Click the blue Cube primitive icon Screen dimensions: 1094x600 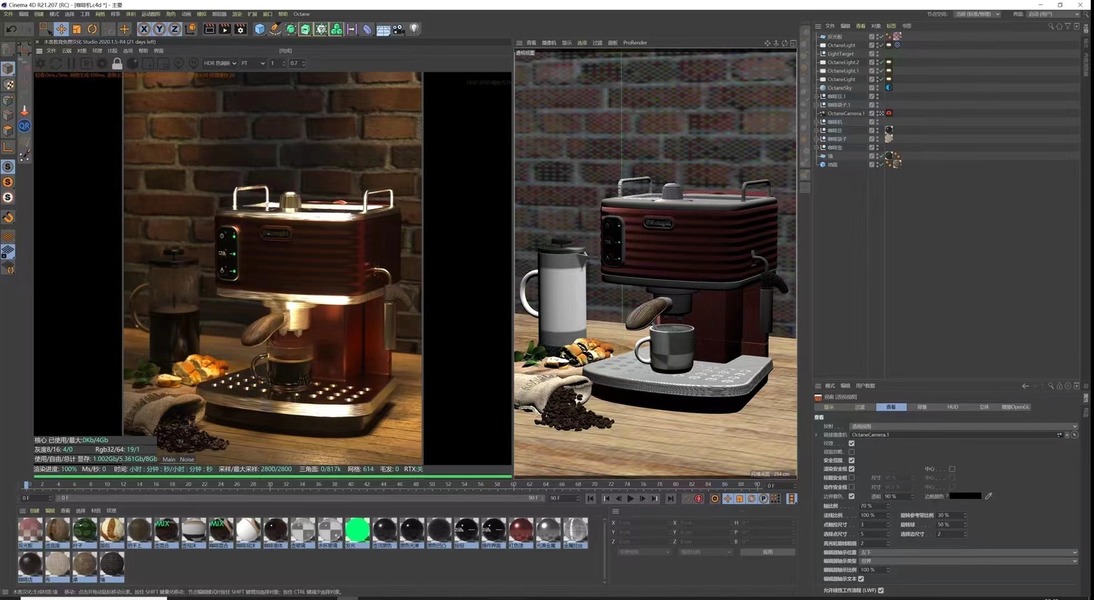[260, 29]
